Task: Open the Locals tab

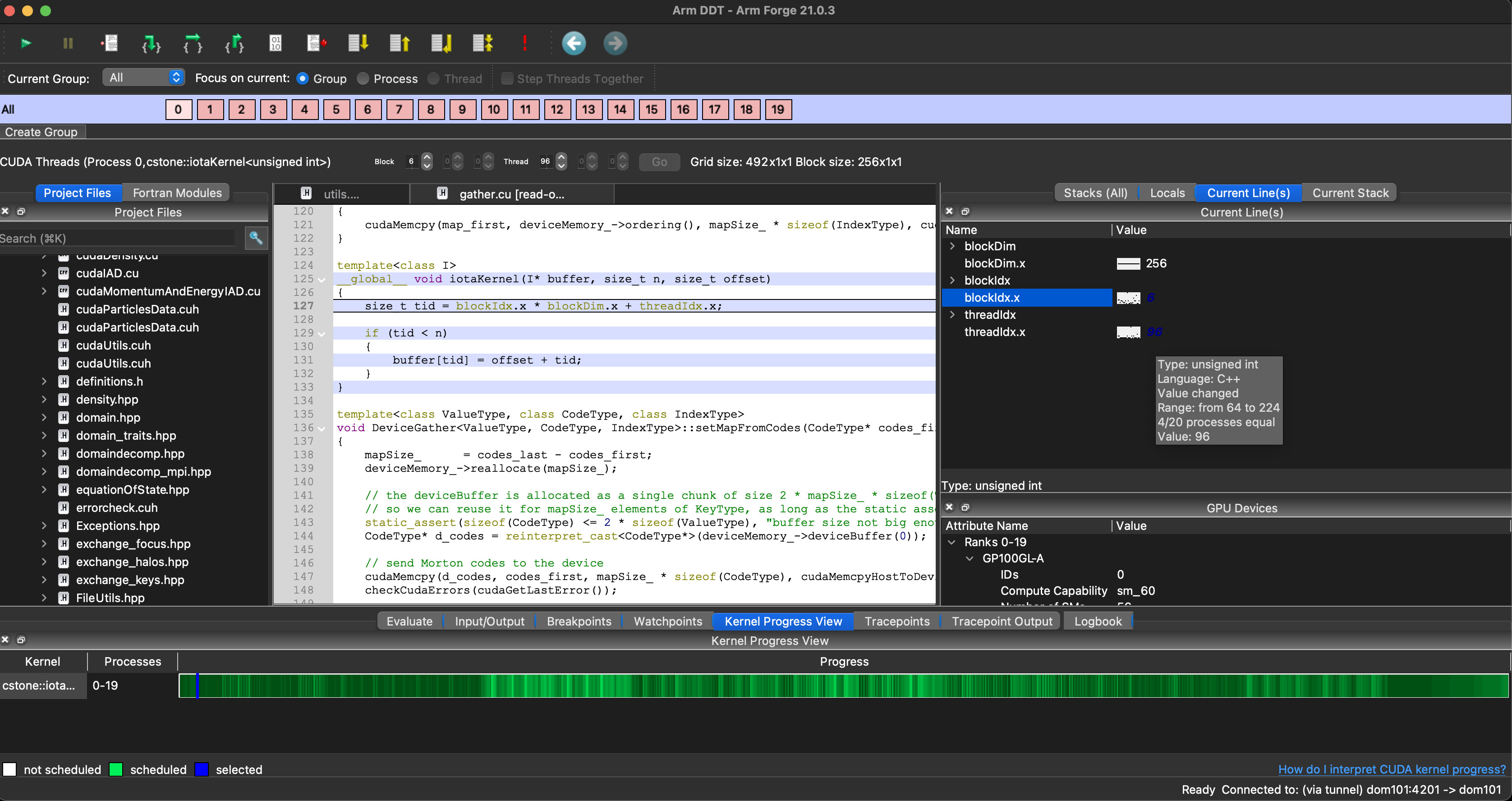Action: click(x=1167, y=193)
